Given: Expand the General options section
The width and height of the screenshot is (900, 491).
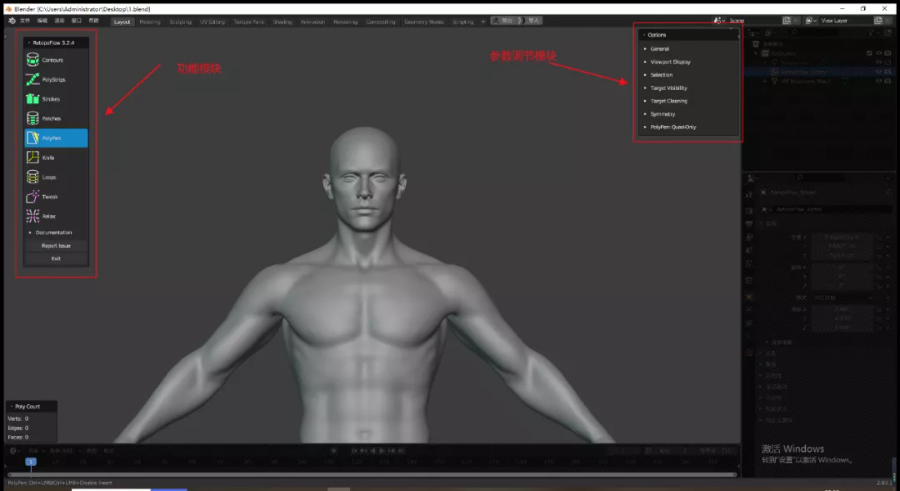Looking at the screenshot, I should click(660, 48).
